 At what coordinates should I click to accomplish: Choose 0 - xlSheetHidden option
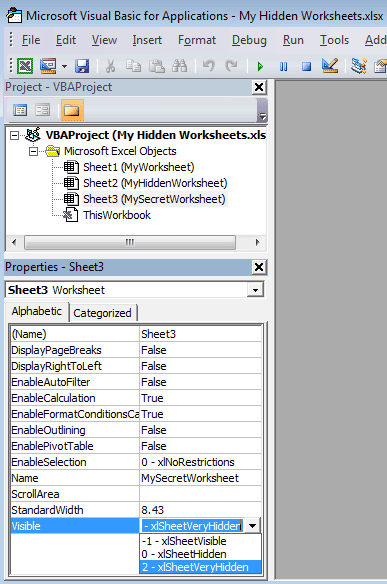[201, 554]
